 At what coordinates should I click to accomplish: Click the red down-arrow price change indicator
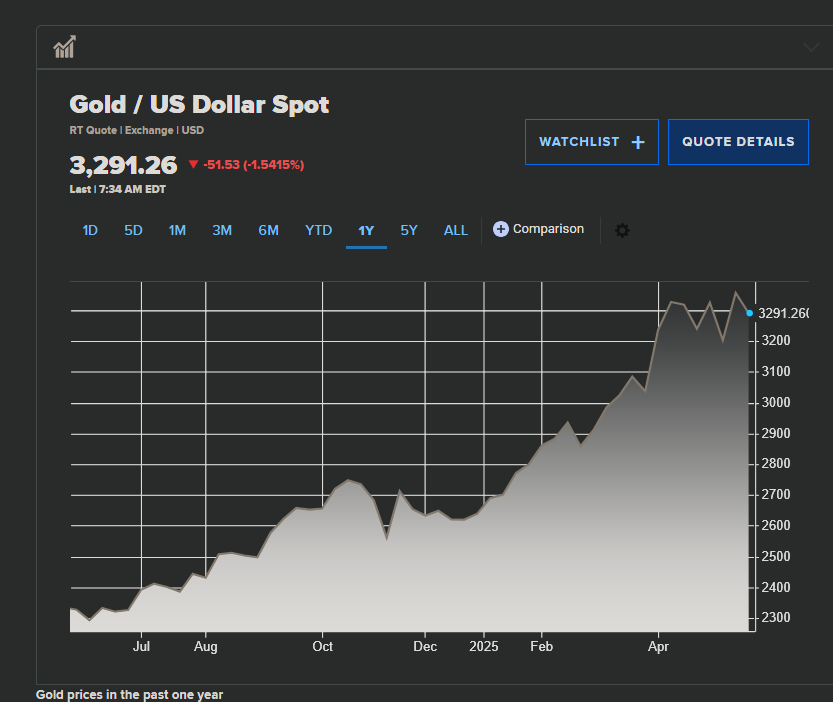pyautogui.click(x=193, y=165)
